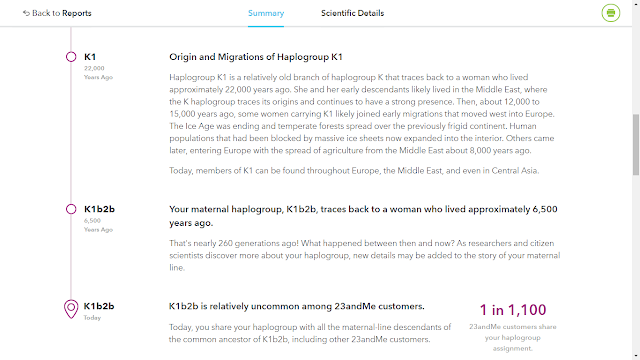Go Back to Reports link
This screenshot has height=360, width=640.
(x=57, y=13)
